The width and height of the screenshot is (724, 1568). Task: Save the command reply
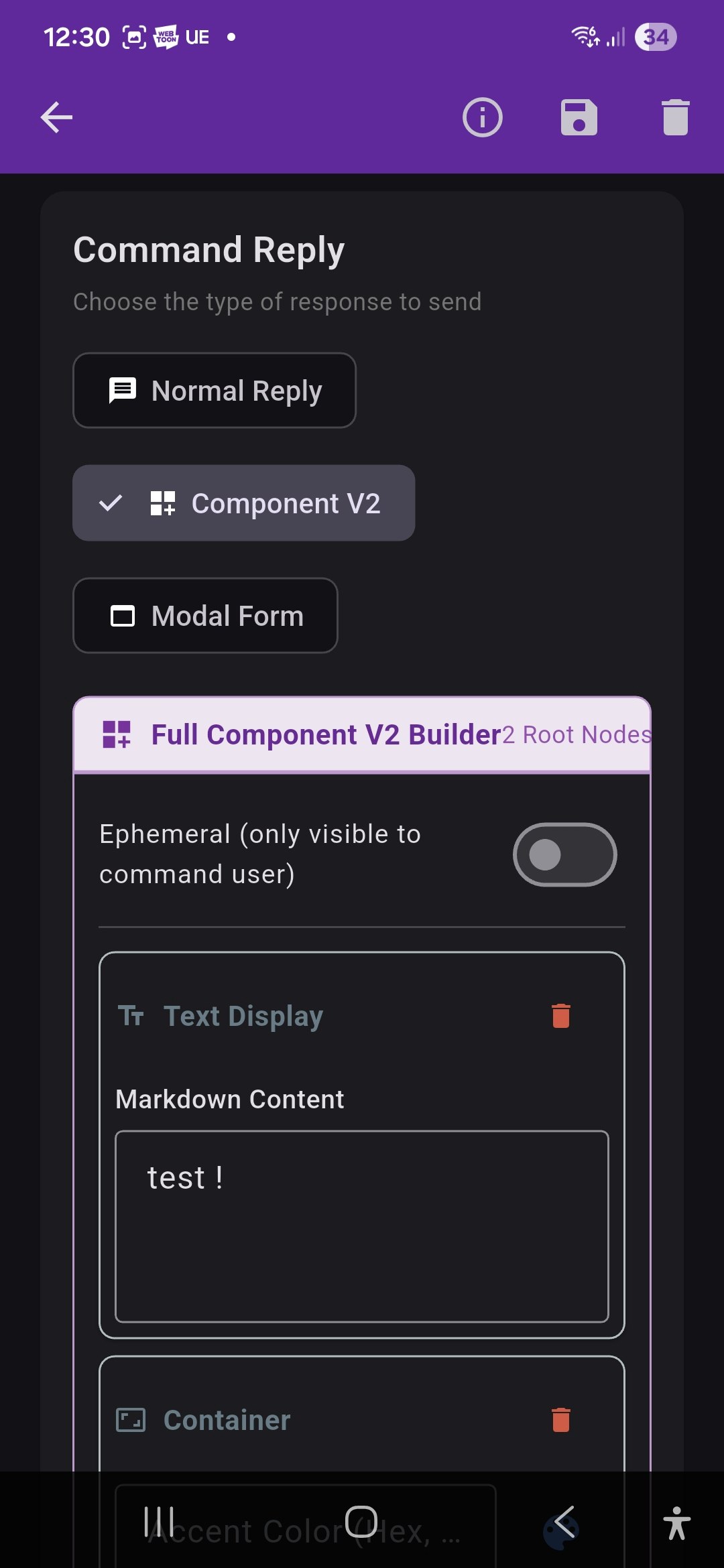[579, 117]
